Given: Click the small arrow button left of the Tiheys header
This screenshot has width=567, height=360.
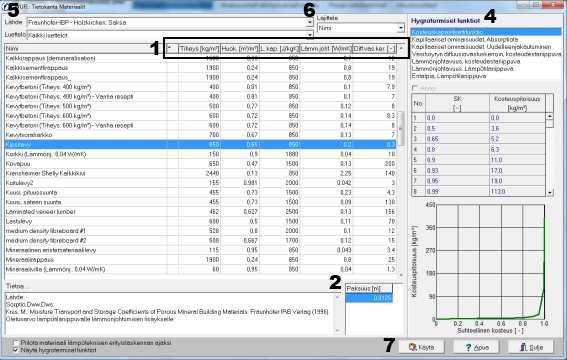Looking at the screenshot, I should click(x=170, y=49).
